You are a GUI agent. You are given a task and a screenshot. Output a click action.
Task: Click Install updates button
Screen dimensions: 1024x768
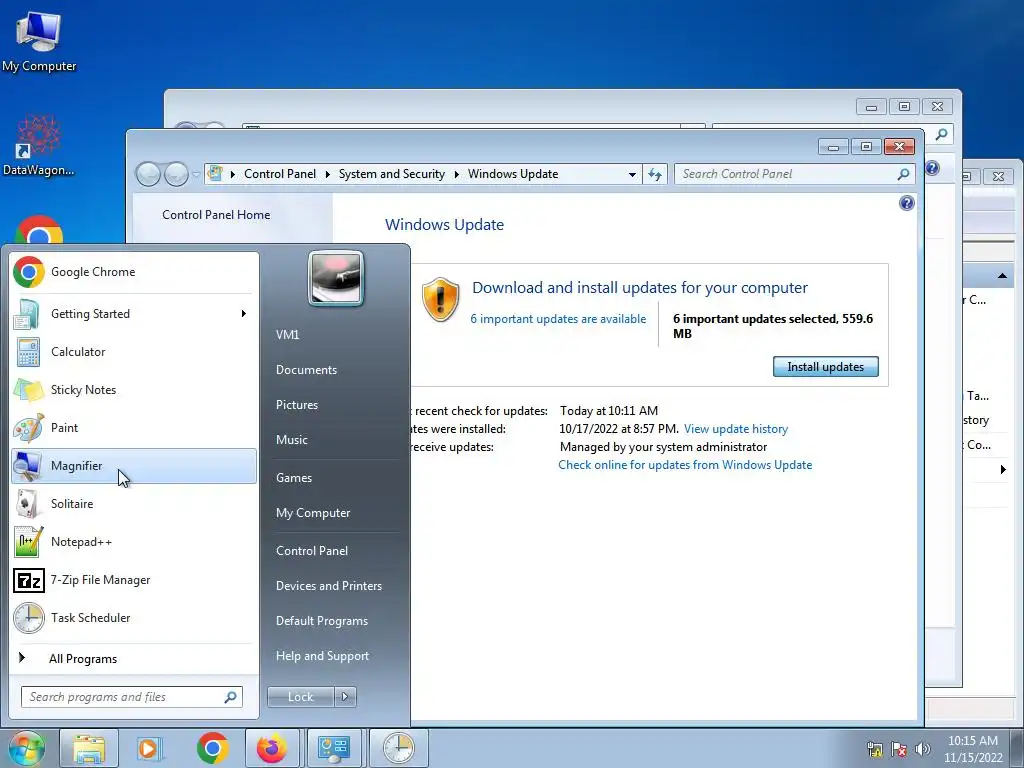pos(825,367)
